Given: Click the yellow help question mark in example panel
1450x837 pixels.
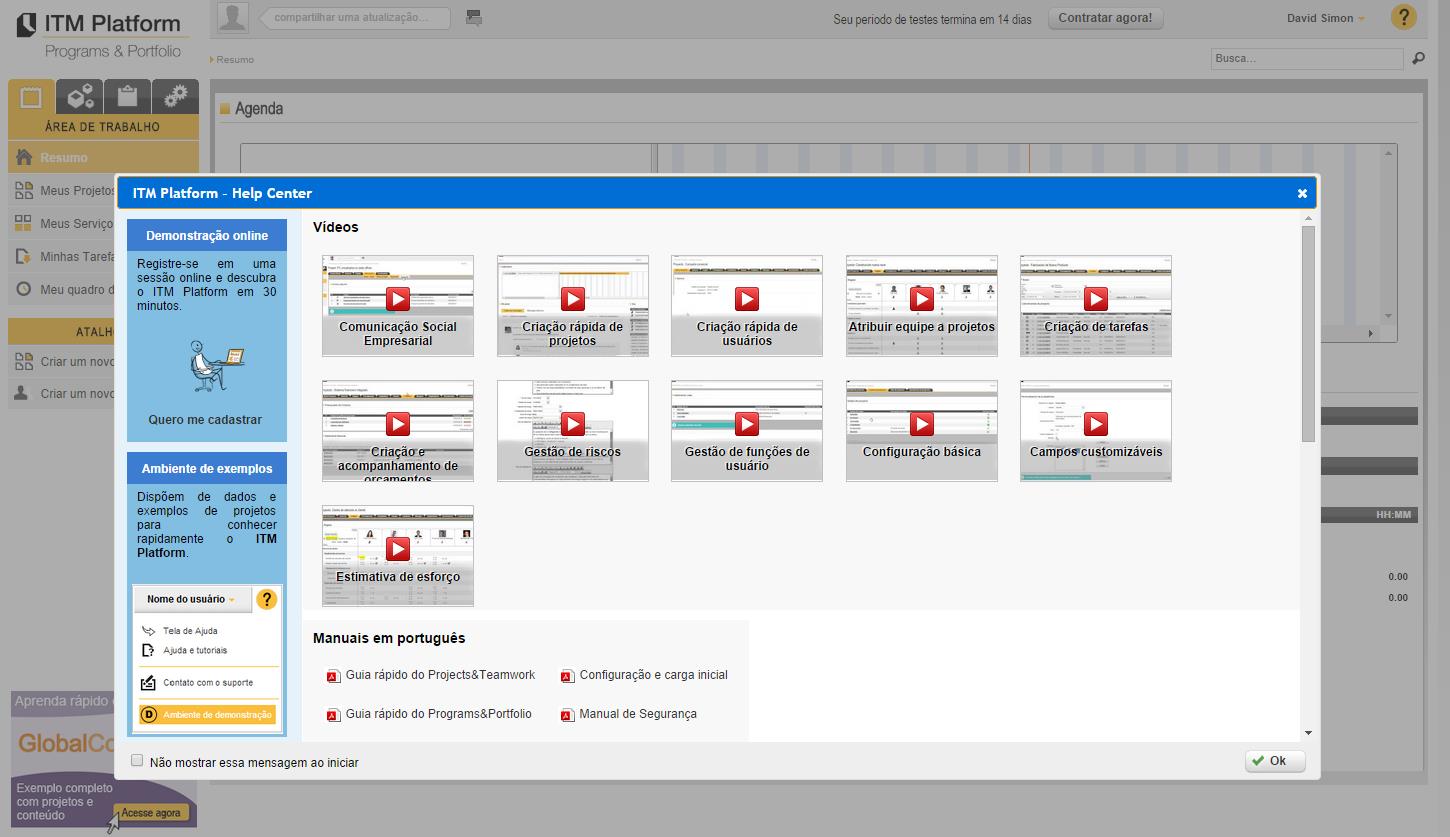Looking at the screenshot, I should (x=266, y=599).
